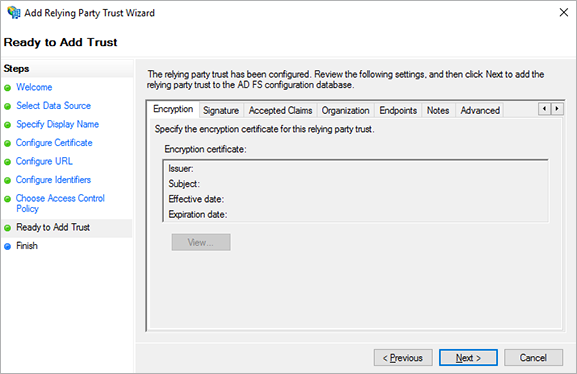Go to the Welcome step
The height and width of the screenshot is (374, 577).
[x=34, y=87]
